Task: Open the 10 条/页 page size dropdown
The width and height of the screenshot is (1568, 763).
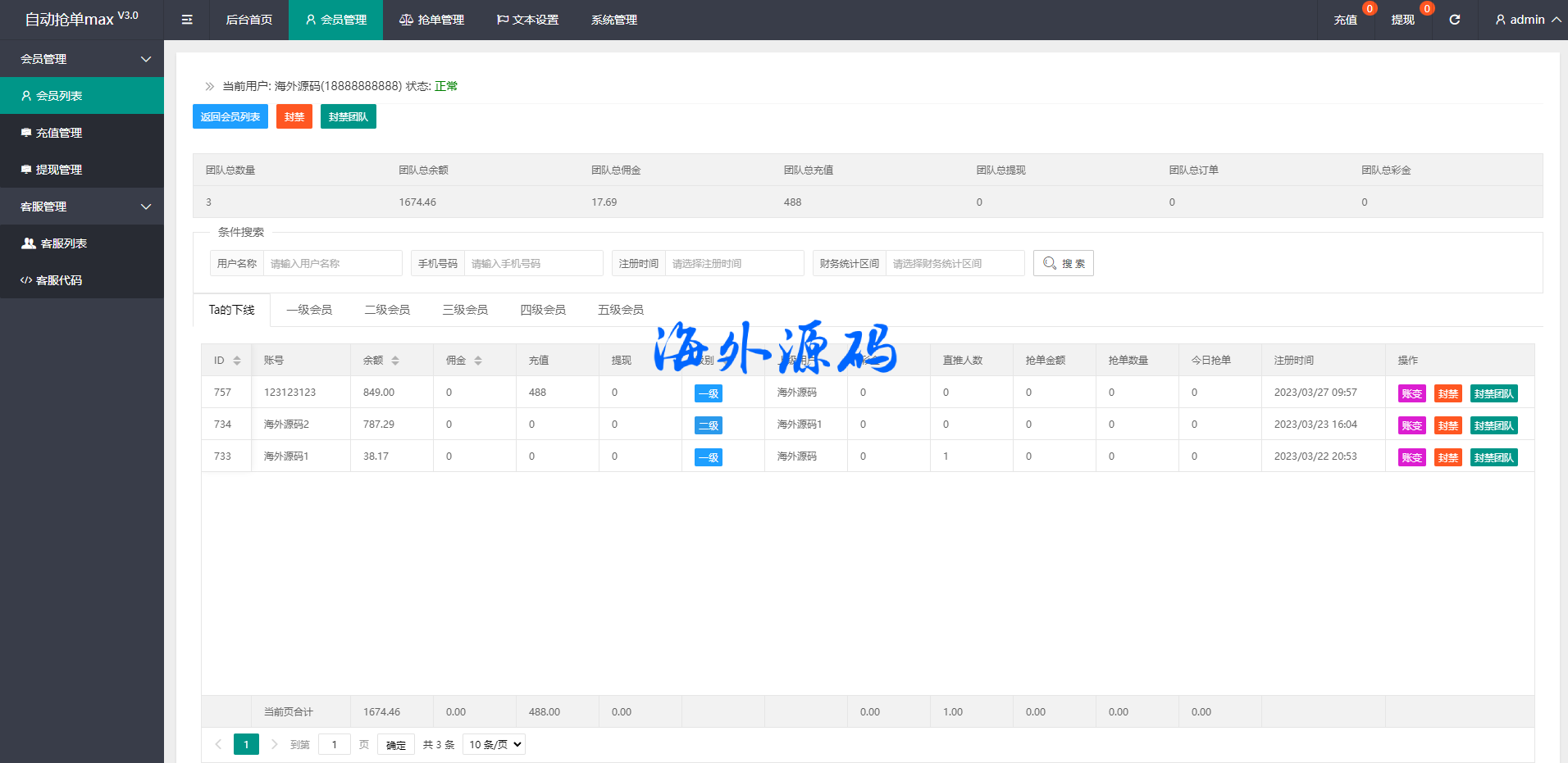Action: tap(494, 744)
